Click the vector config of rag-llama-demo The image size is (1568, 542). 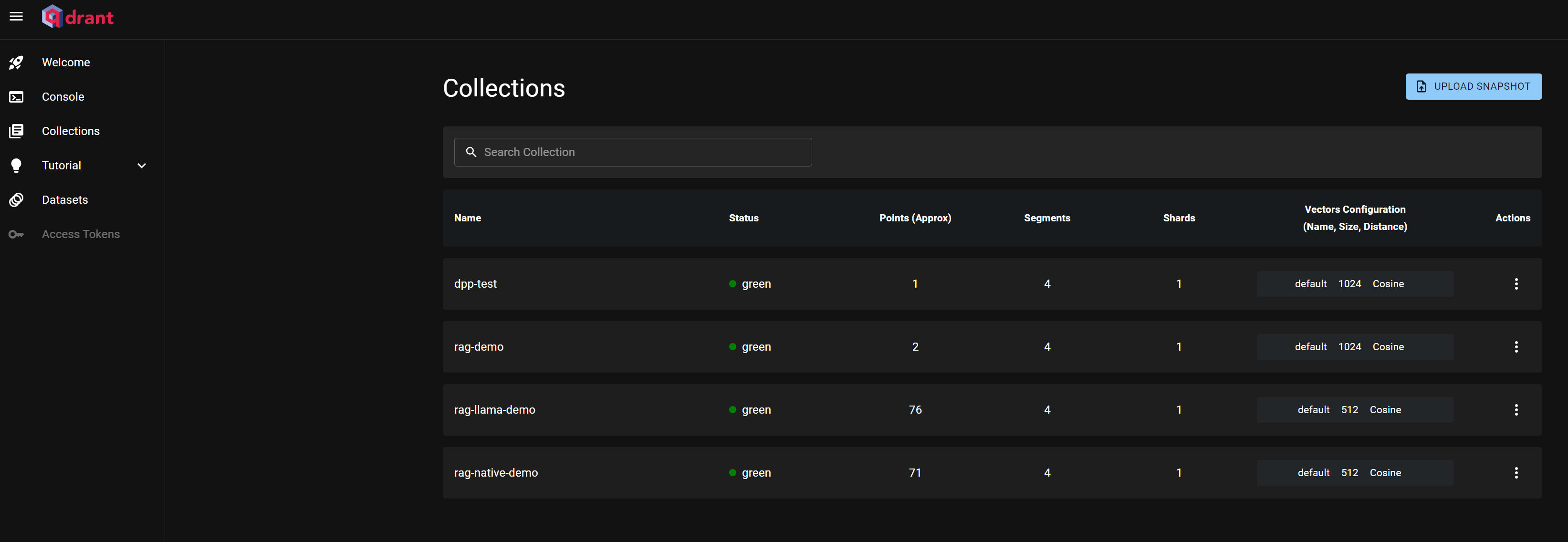(x=1354, y=410)
